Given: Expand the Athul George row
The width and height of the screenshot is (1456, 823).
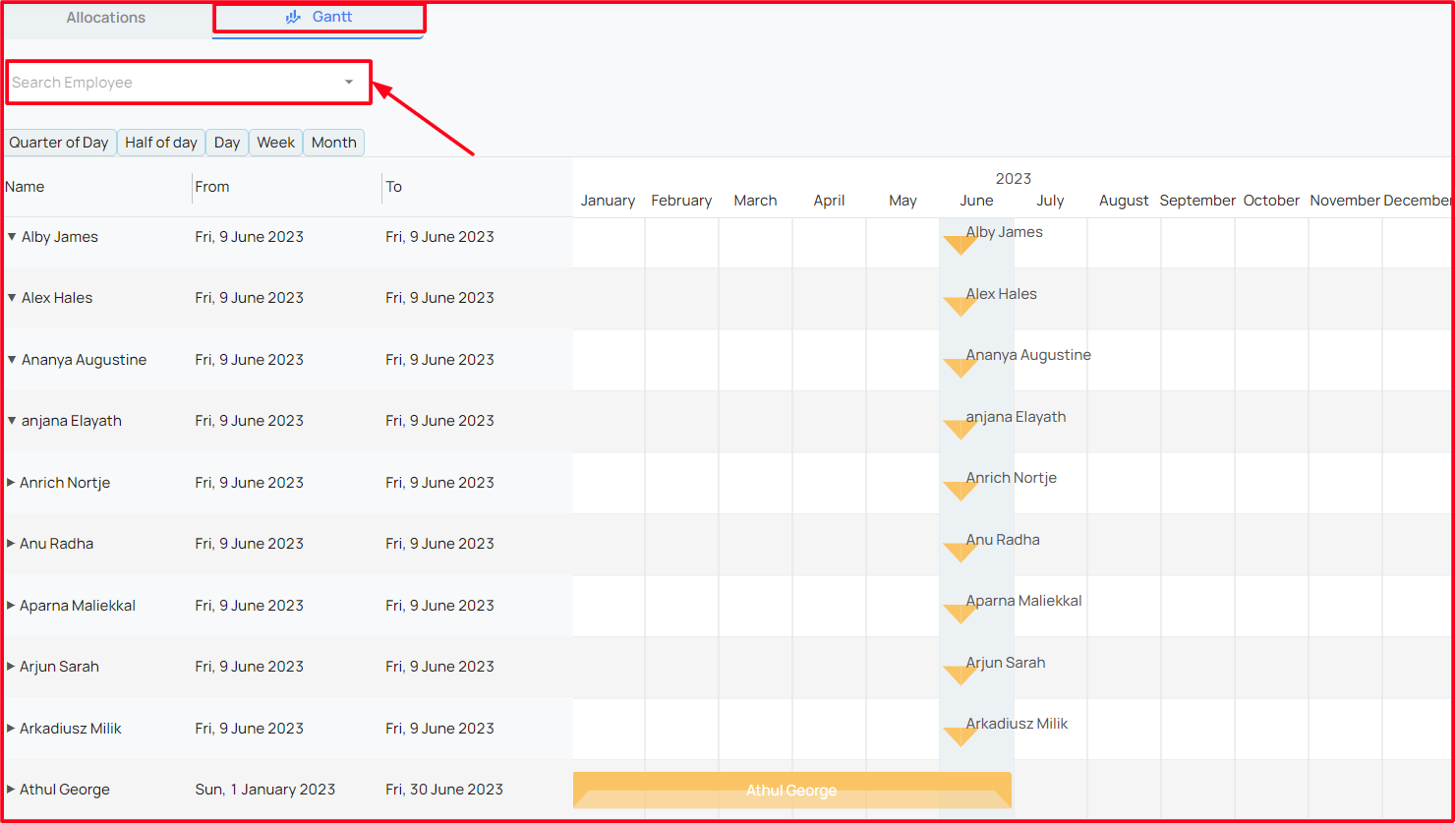Looking at the screenshot, I should click(x=11, y=790).
